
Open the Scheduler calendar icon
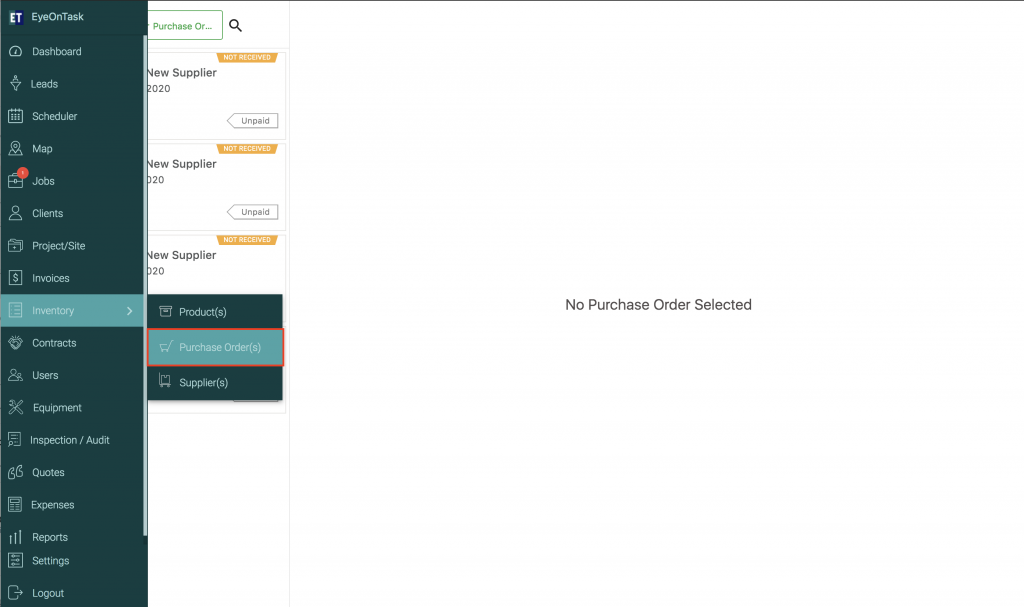(x=16, y=116)
